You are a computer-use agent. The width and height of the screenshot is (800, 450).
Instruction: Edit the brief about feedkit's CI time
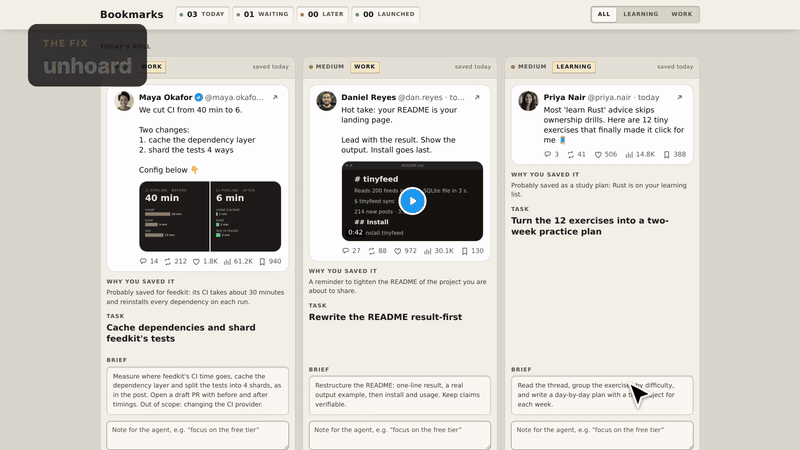tap(197, 390)
